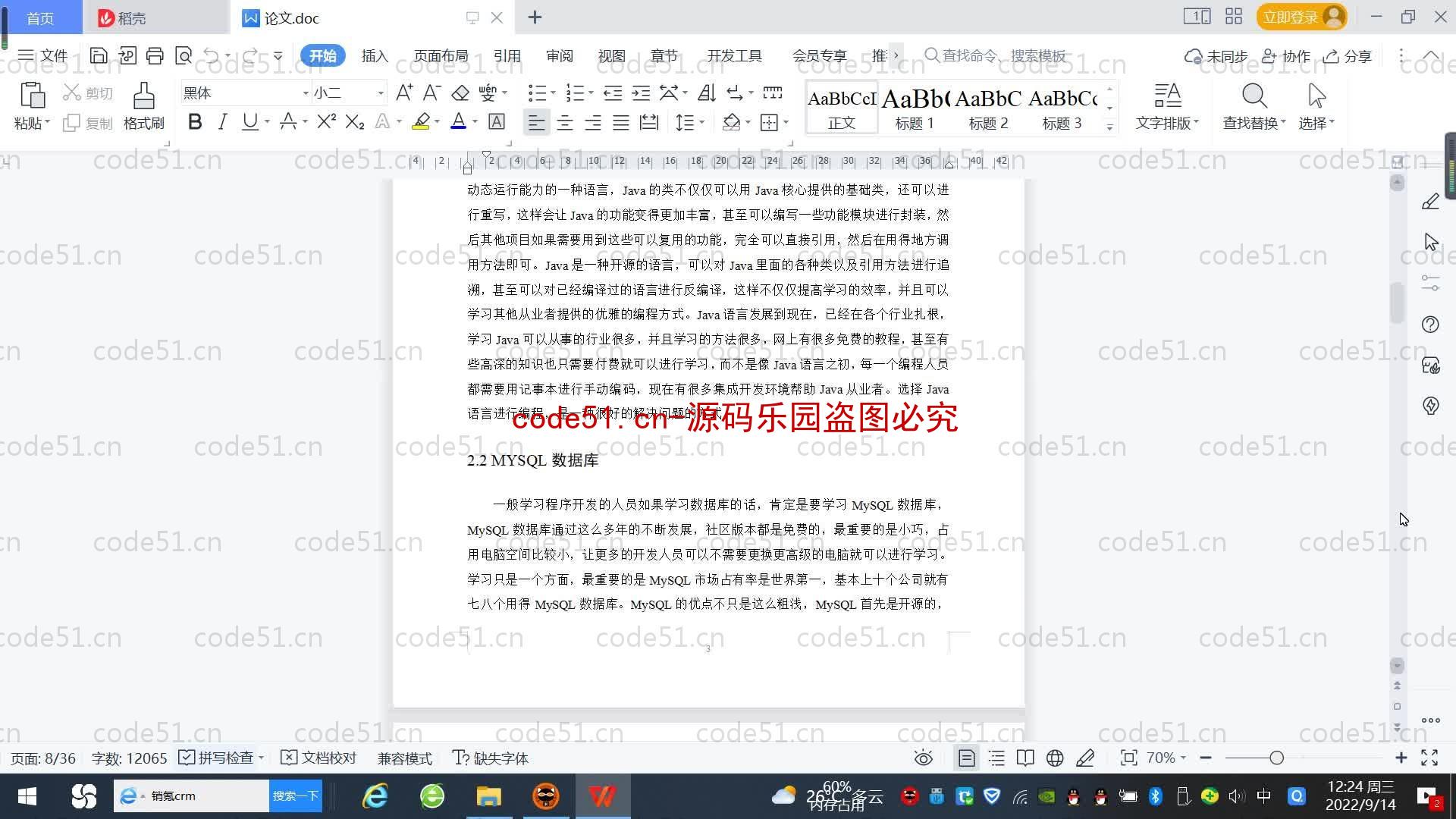Open the File (文件) menu
The image size is (1456, 819).
tap(43, 55)
